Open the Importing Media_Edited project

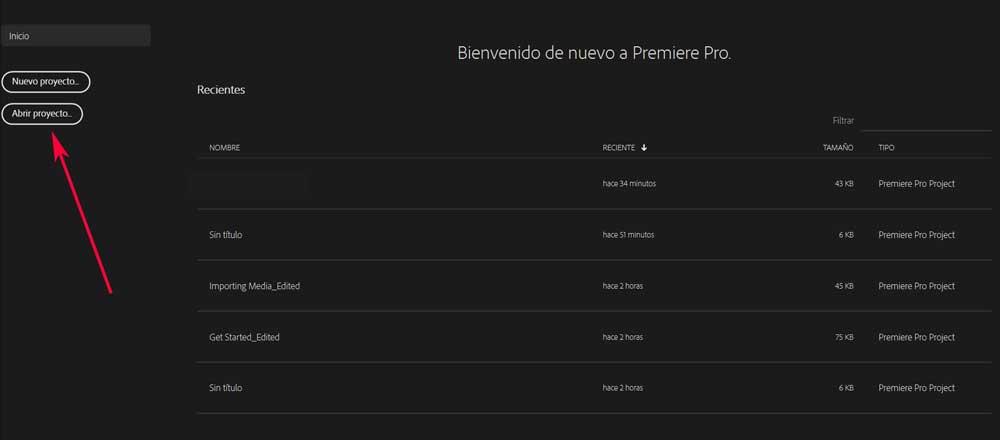(594, 286)
